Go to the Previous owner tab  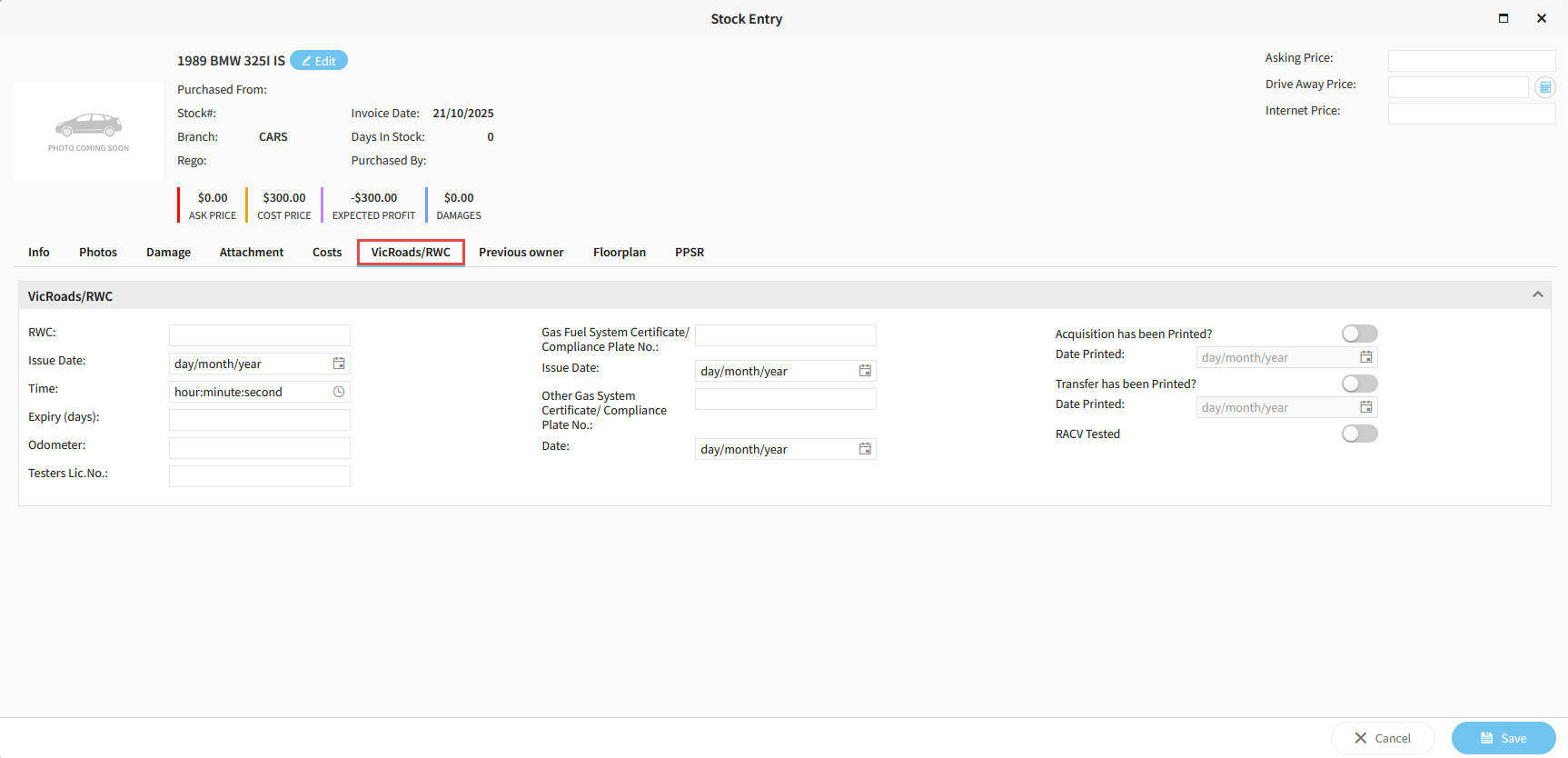tap(521, 253)
